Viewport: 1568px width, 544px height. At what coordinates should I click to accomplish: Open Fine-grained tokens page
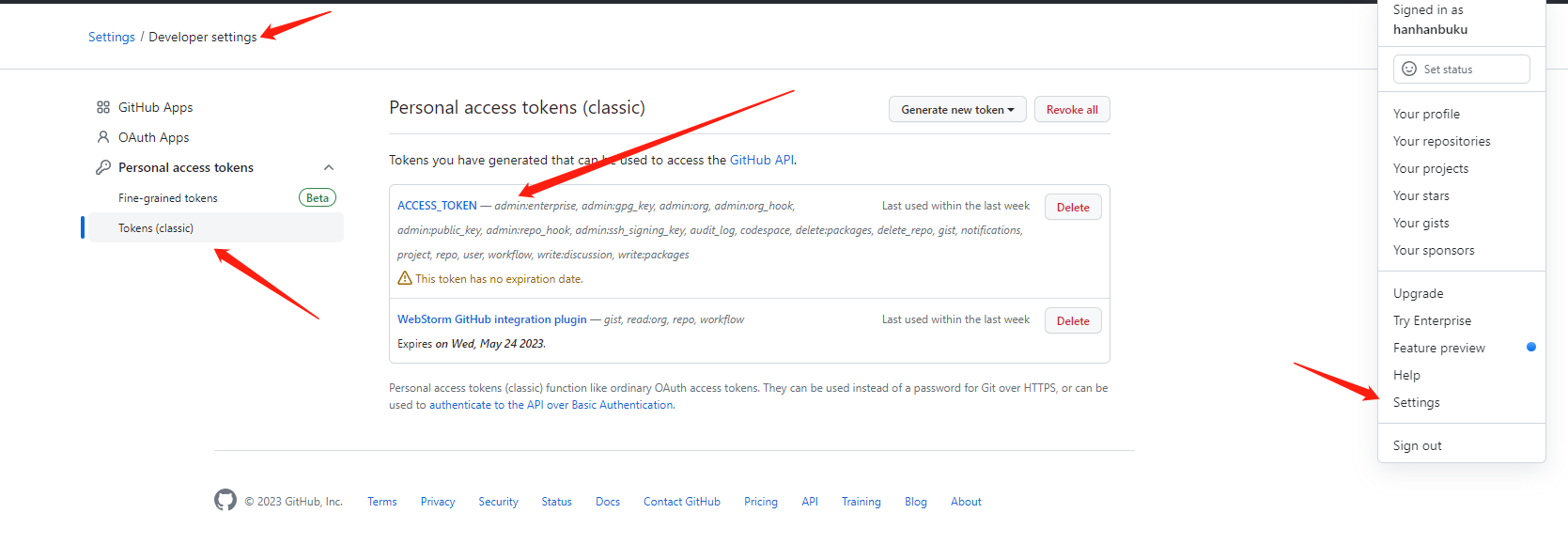pos(168,198)
